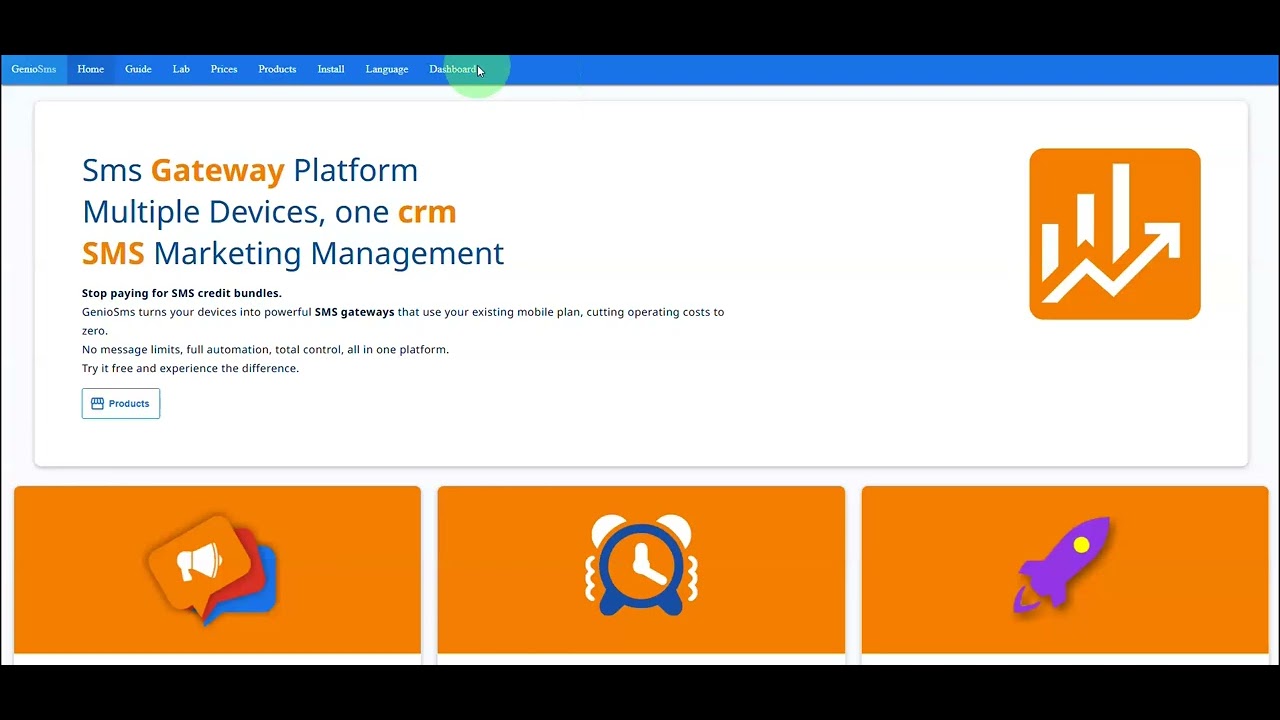1280x720 pixels.
Task: Click 'Multiple Devices, one crm' heading line
Action: click(x=269, y=212)
